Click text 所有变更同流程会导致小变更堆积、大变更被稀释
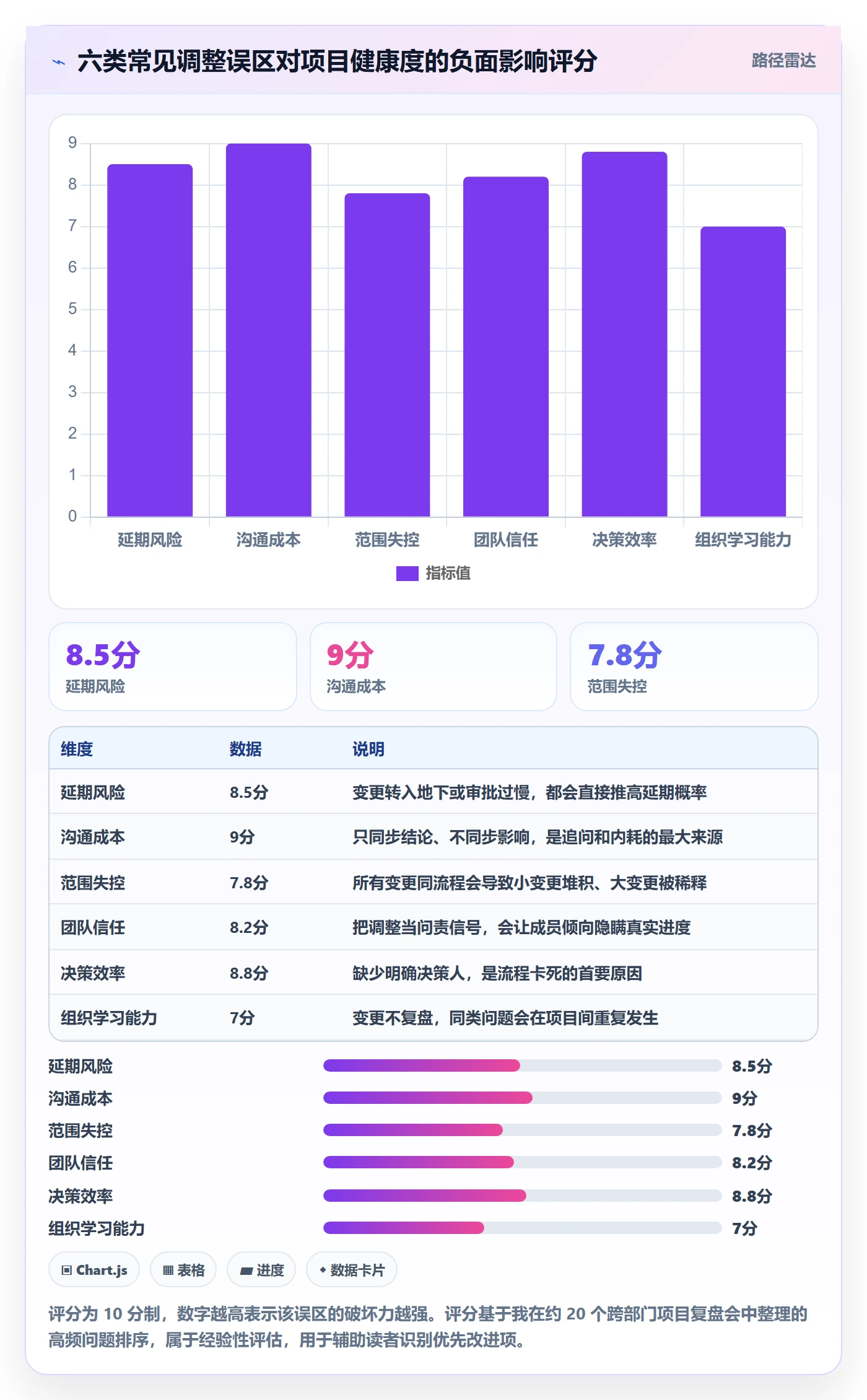The width and height of the screenshot is (867, 1400). tap(529, 883)
